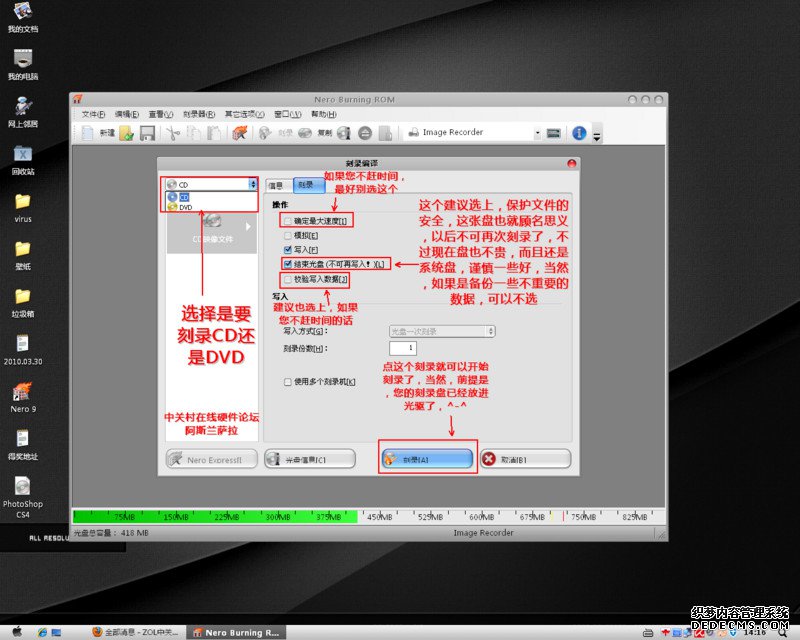Enable the 确定最大速度 checkbox
Viewport: 800px width, 640px height.
288,221
